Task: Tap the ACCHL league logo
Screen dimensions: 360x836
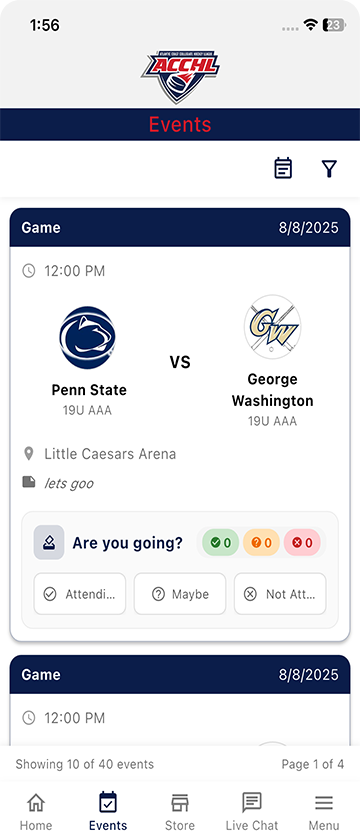Action: (x=180, y=77)
